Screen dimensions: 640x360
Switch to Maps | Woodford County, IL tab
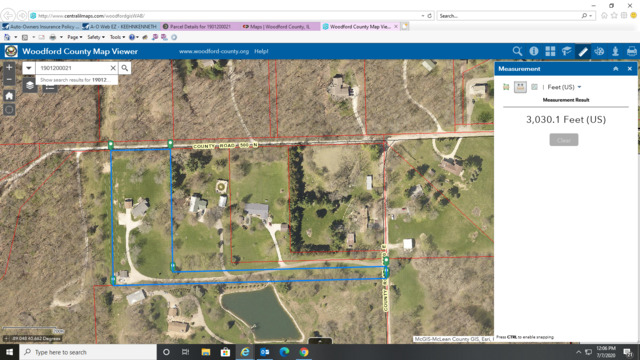(x=280, y=27)
